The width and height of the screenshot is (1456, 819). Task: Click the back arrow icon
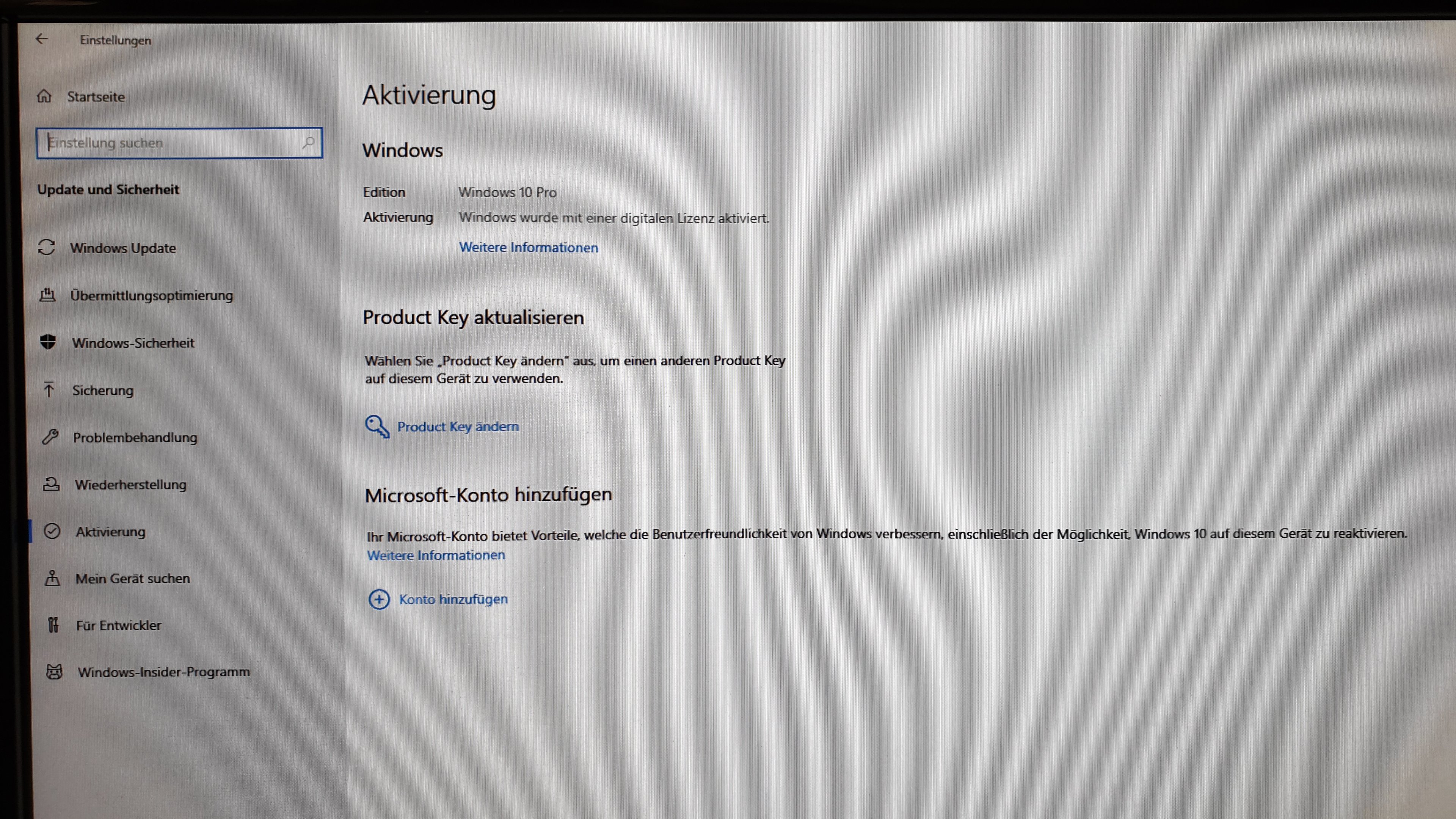coord(41,39)
